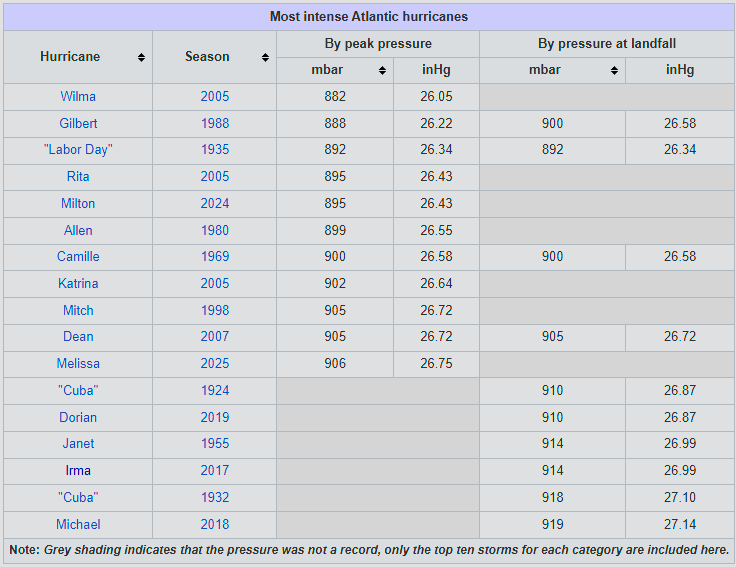Sort table by Season column arrows

pyautogui.click(x=265, y=58)
